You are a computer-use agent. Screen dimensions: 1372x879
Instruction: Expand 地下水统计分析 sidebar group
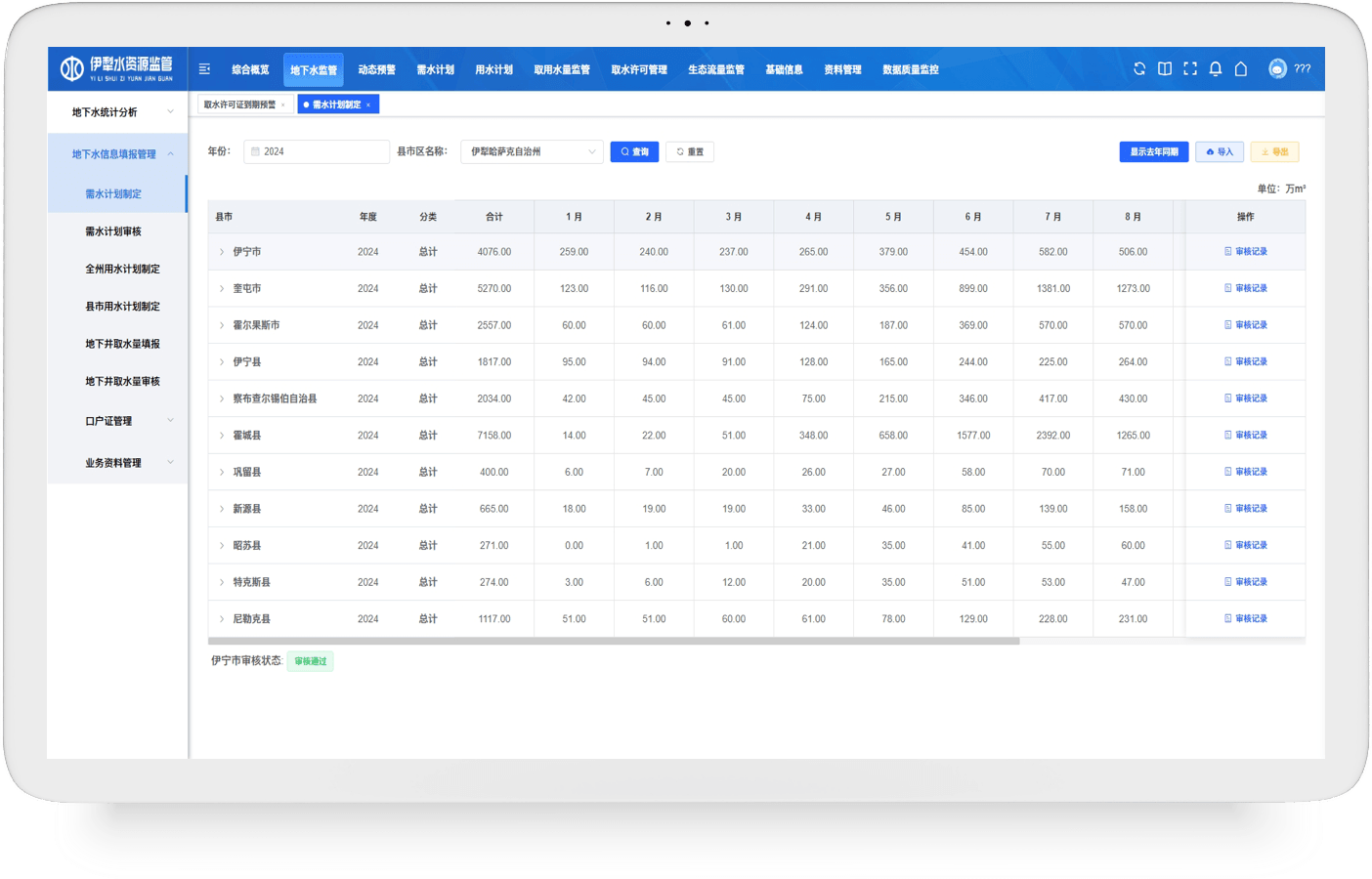(117, 112)
